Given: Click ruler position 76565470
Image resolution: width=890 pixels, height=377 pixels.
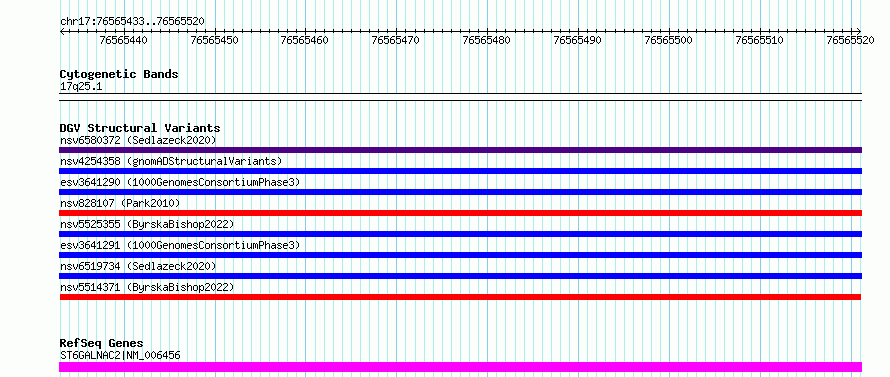Looking at the screenshot, I should tap(396, 40).
